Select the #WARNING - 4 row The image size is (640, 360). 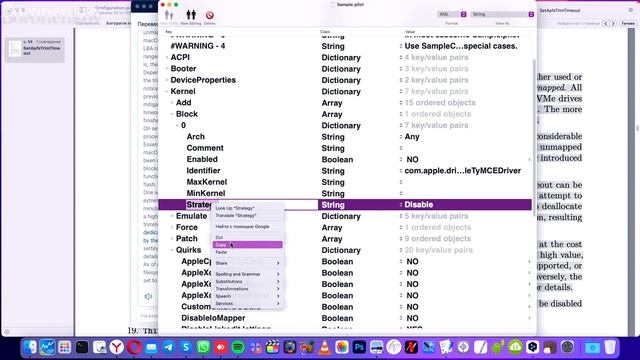tap(345, 46)
